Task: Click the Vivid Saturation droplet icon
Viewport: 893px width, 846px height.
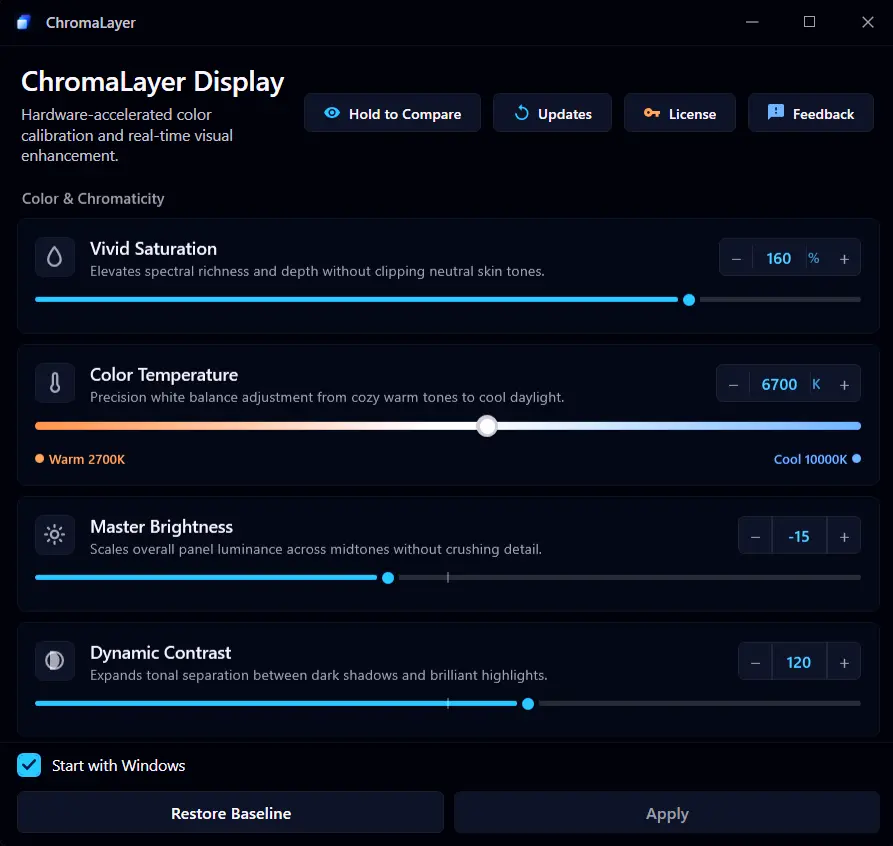Action: pos(55,257)
